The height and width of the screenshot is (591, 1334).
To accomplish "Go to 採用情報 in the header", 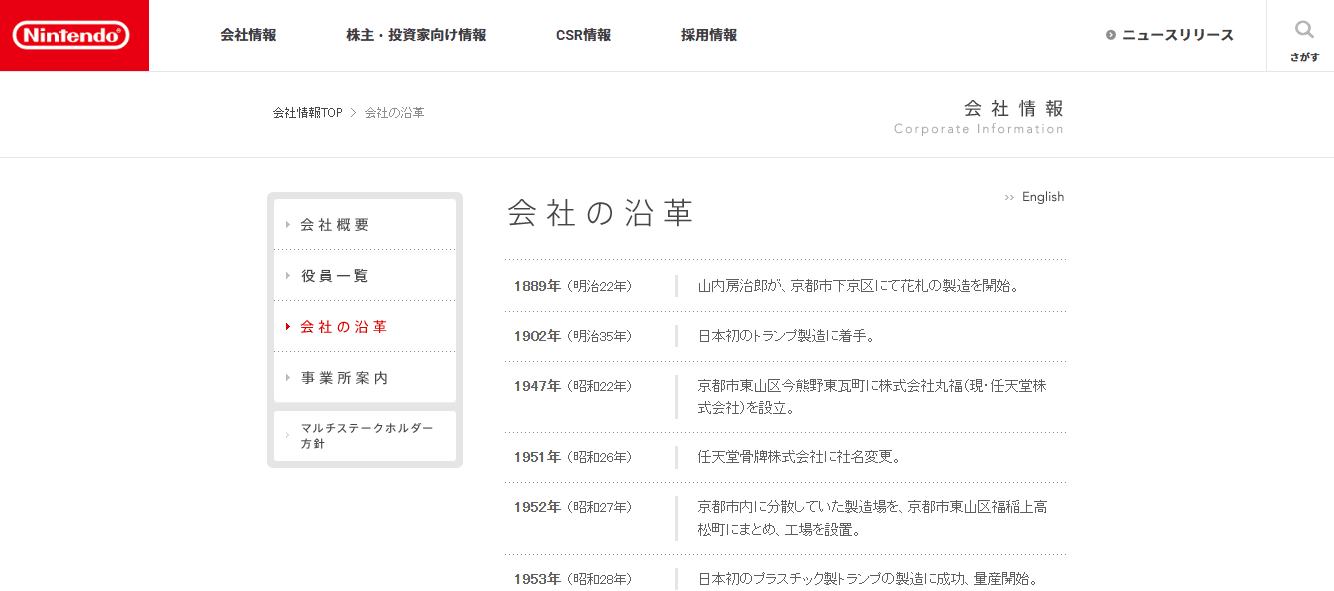I will pos(709,35).
